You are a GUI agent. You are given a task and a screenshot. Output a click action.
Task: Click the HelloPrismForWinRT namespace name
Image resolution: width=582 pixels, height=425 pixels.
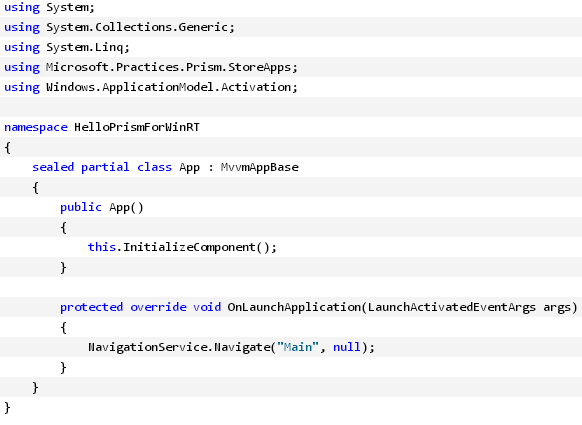coord(137,127)
